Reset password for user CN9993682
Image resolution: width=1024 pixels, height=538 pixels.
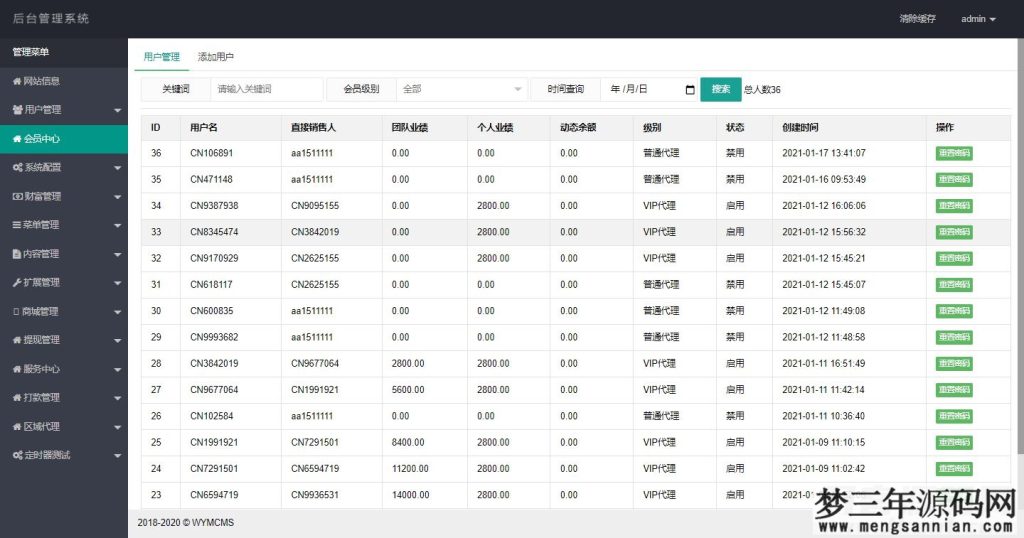pos(953,338)
